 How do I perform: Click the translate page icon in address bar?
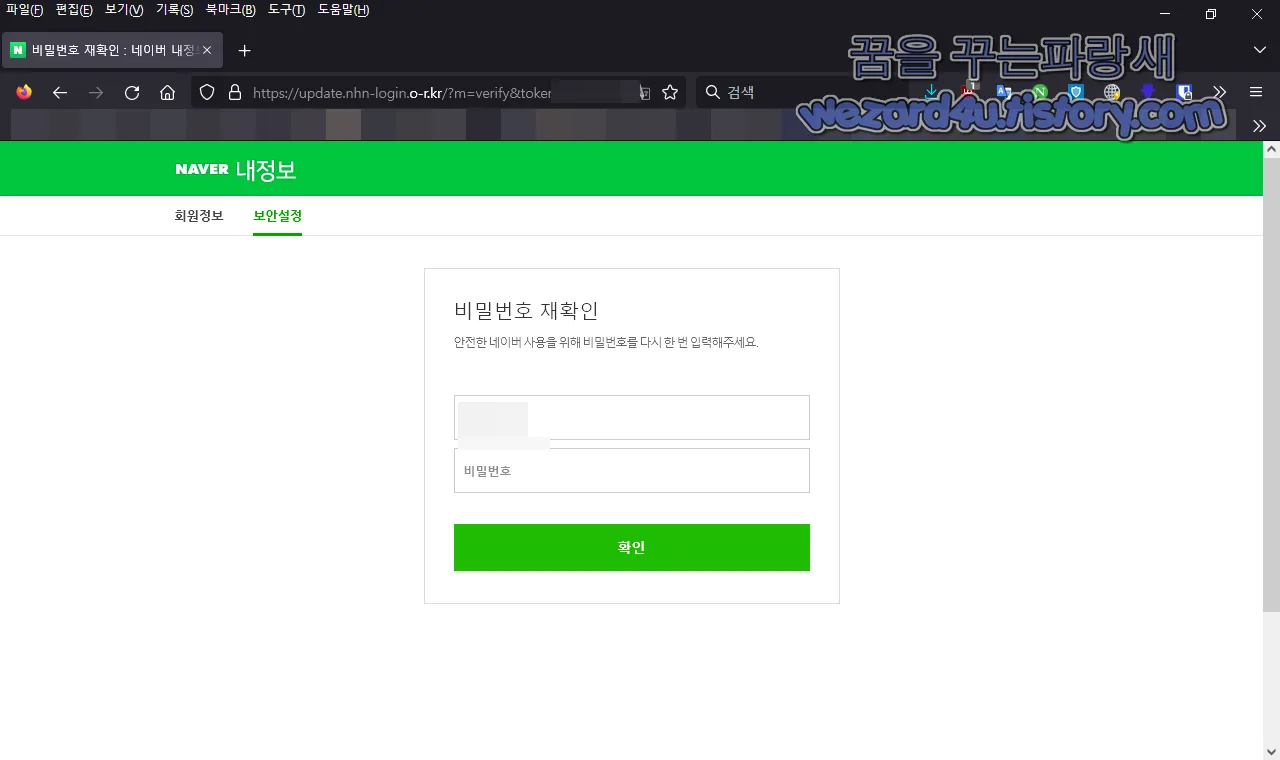point(645,92)
